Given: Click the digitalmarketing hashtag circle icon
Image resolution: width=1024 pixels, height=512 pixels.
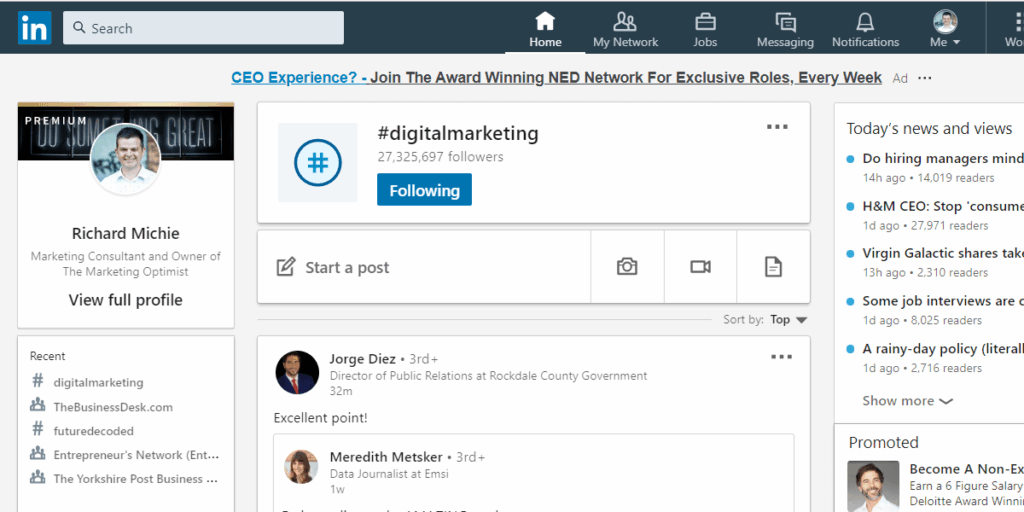Looking at the screenshot, I should [x=318, y=163].
